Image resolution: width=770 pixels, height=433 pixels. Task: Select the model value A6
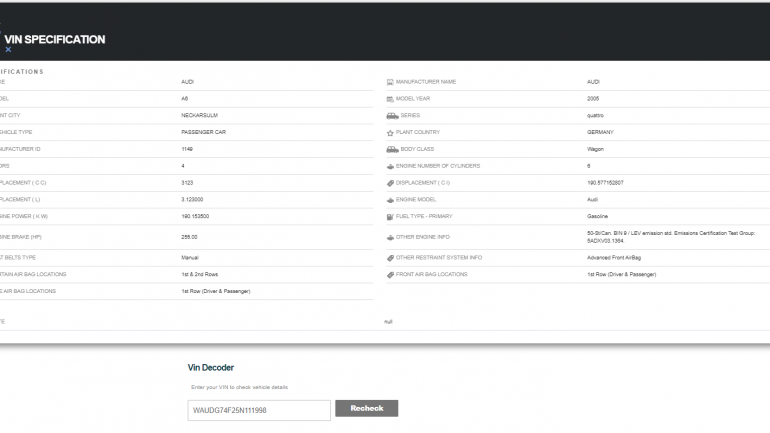pyautogui.click(x=185, y=99)
